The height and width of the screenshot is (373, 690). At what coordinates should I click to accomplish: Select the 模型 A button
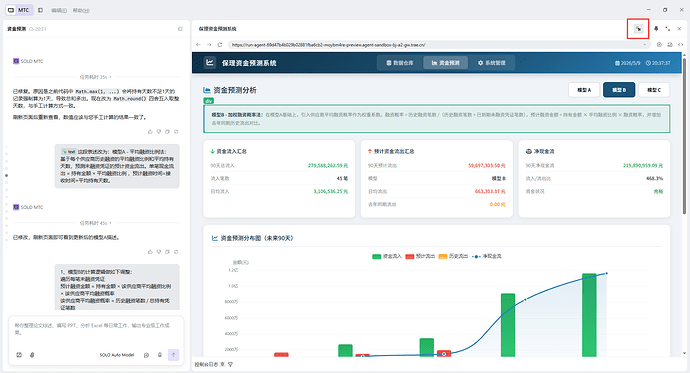click(x=584, y=90)
